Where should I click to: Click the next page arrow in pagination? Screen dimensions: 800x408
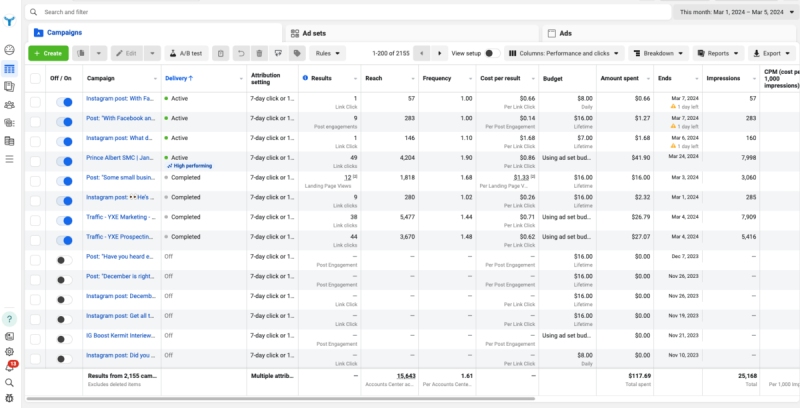coord(439,53)
